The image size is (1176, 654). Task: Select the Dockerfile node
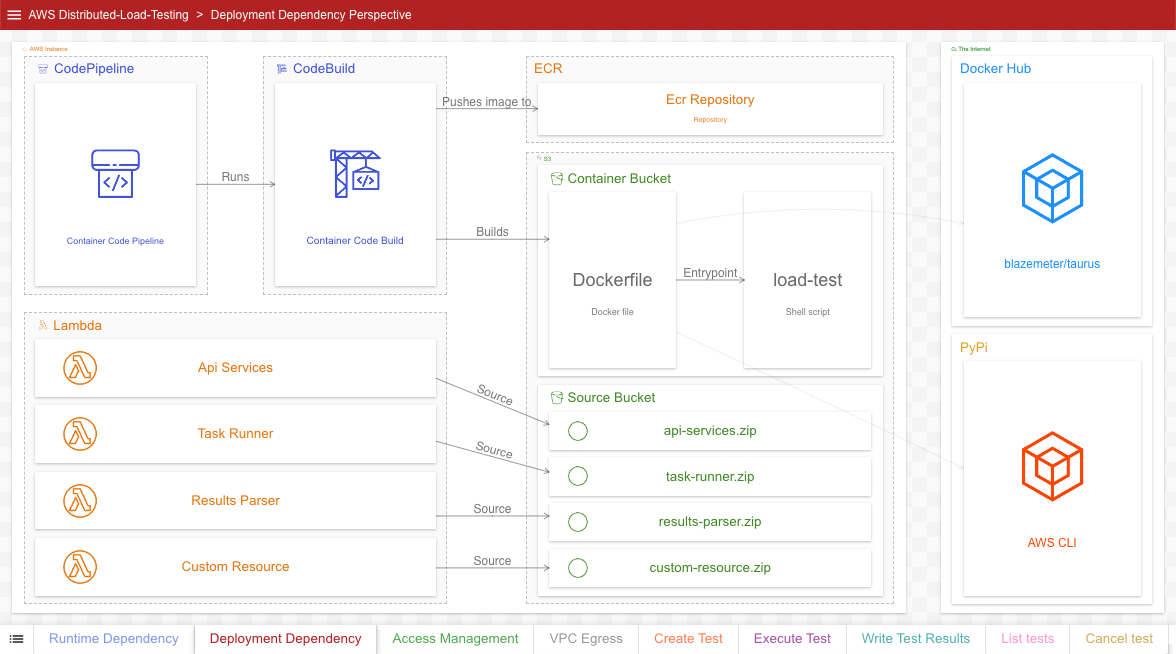click(x=612, y=280)
